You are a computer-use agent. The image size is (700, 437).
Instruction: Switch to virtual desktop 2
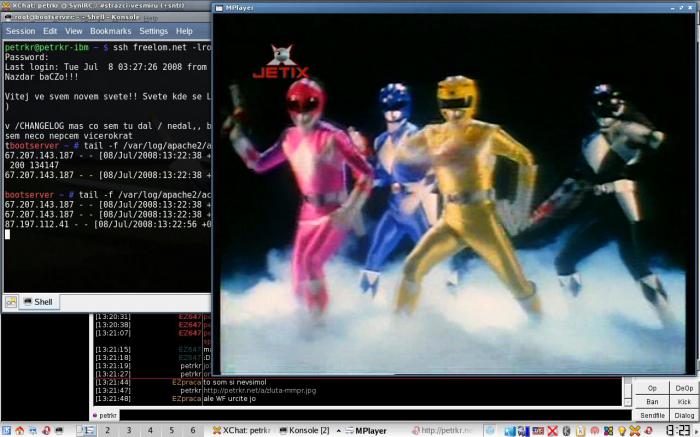click(x=108, y=430)
